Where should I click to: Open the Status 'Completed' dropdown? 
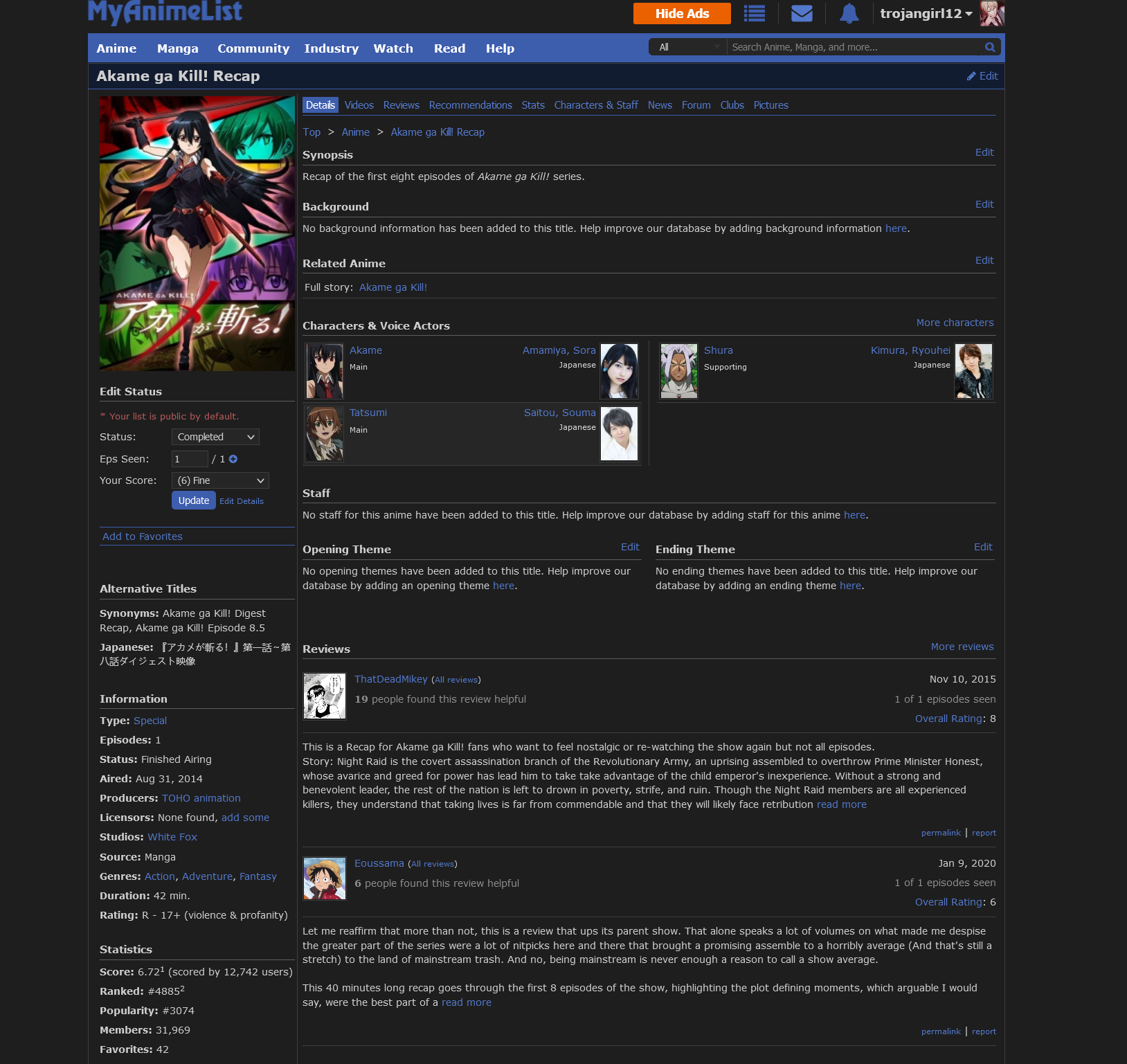[x=215, y=437]
